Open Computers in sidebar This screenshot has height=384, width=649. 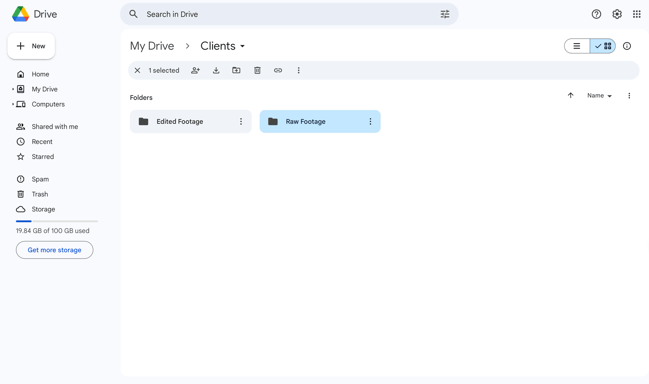tap(48, 104)
